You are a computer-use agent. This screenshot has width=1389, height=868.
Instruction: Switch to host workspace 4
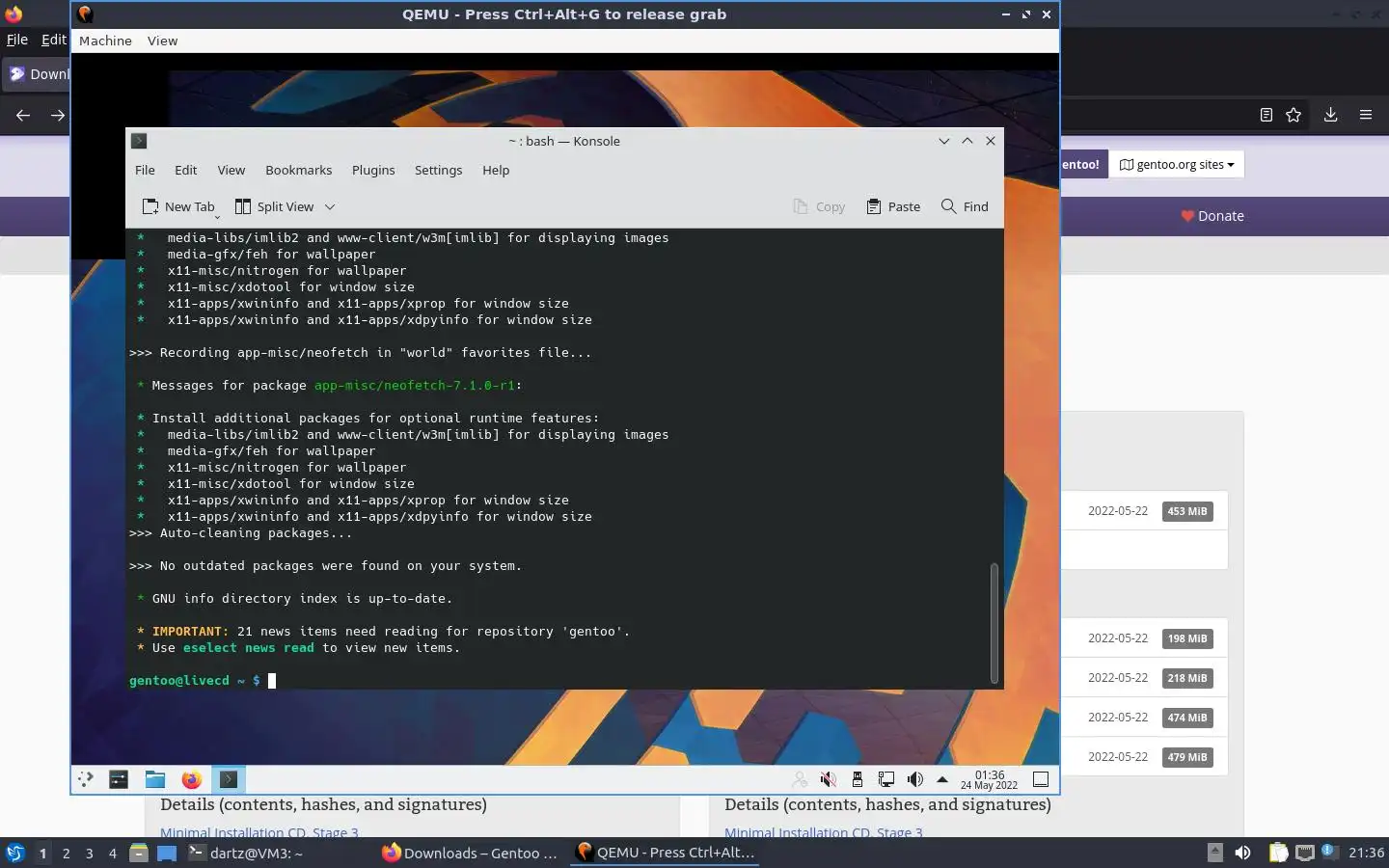coord(112,853)
